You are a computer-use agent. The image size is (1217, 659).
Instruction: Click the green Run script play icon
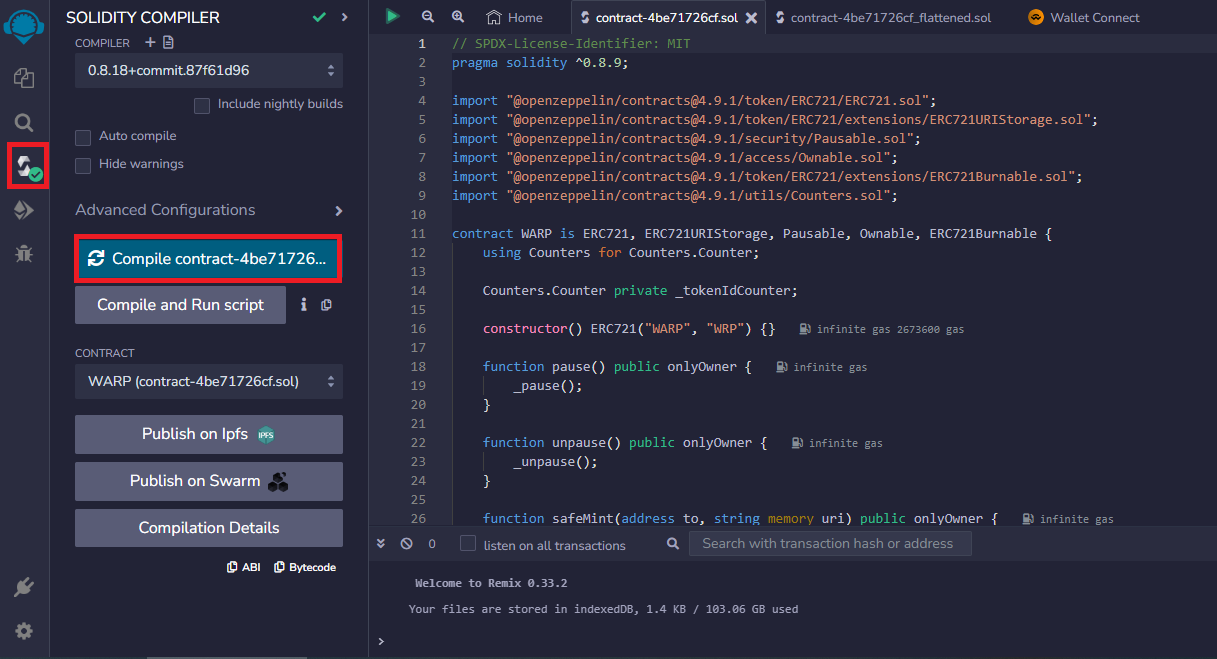[x=393, y=17]
